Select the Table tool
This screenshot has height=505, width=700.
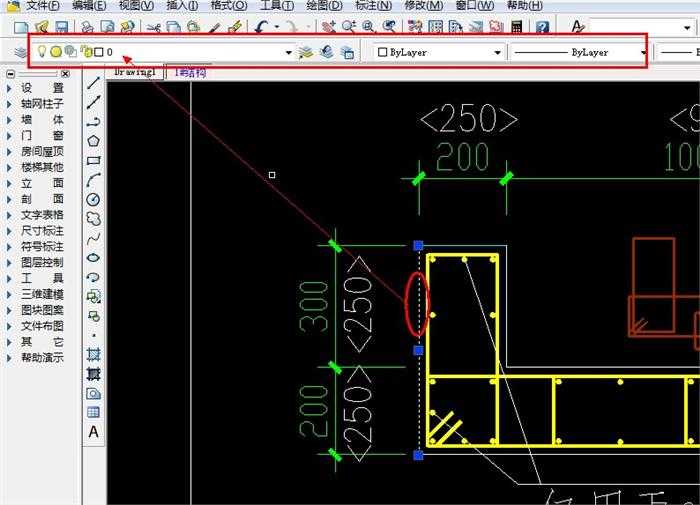(x=93, y=412)
